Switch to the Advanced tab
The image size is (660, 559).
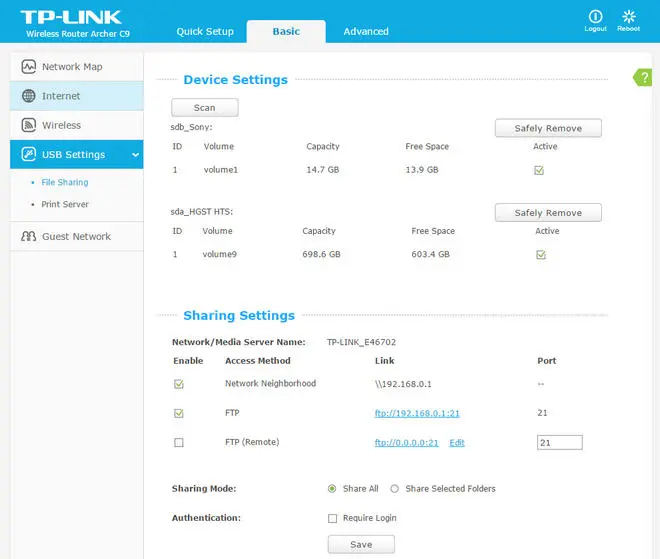(x=366, y=31)
